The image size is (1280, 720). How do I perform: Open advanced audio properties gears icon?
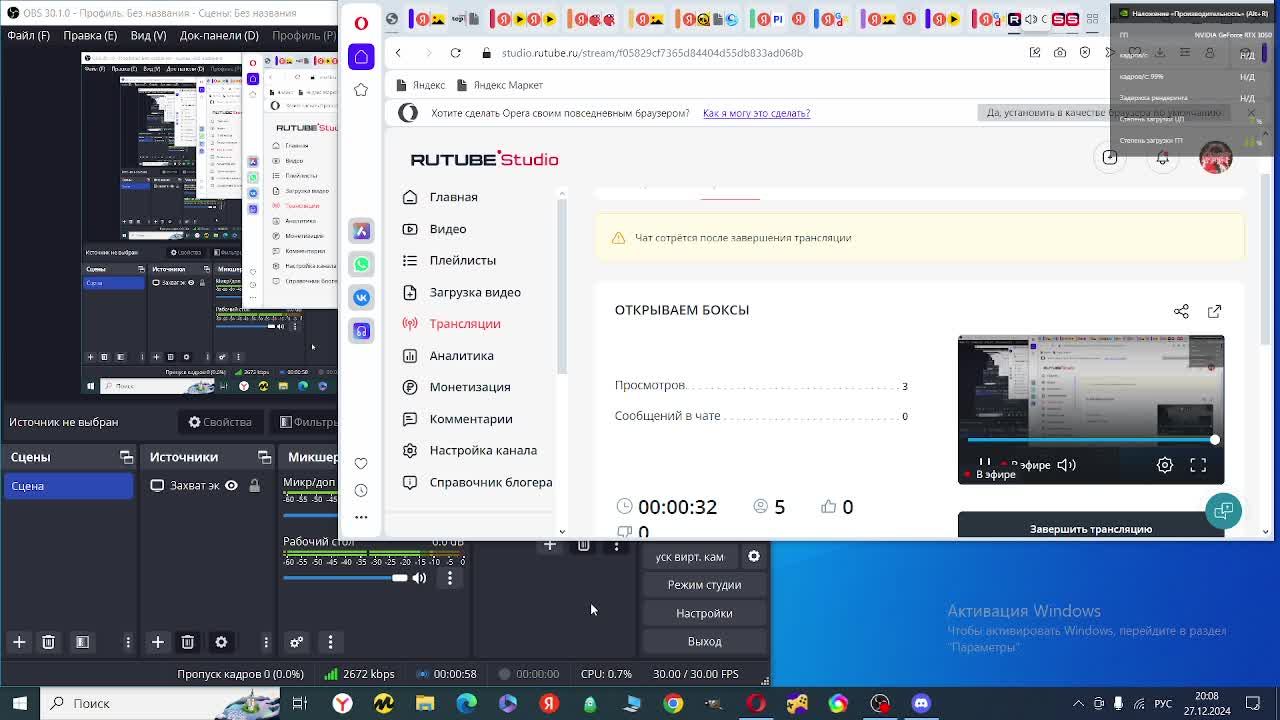tap(296, 642)
